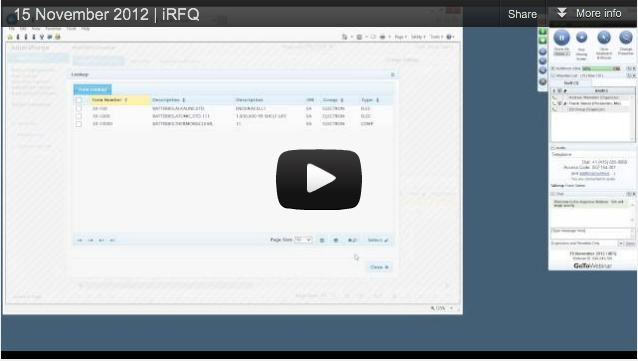Click sort icon beside first Description column
The height and width of the screenshot is (361, 638).
coord(184,100)
